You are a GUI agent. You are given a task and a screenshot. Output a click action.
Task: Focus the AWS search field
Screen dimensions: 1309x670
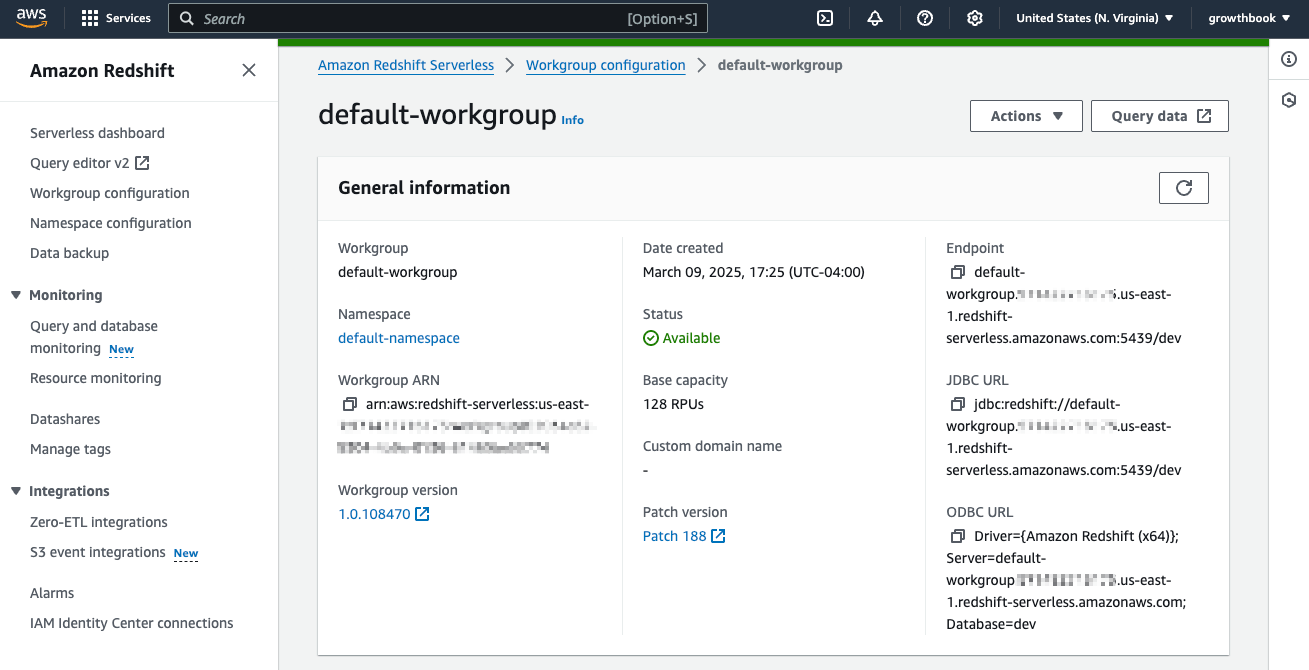click(x=438, y=18)
